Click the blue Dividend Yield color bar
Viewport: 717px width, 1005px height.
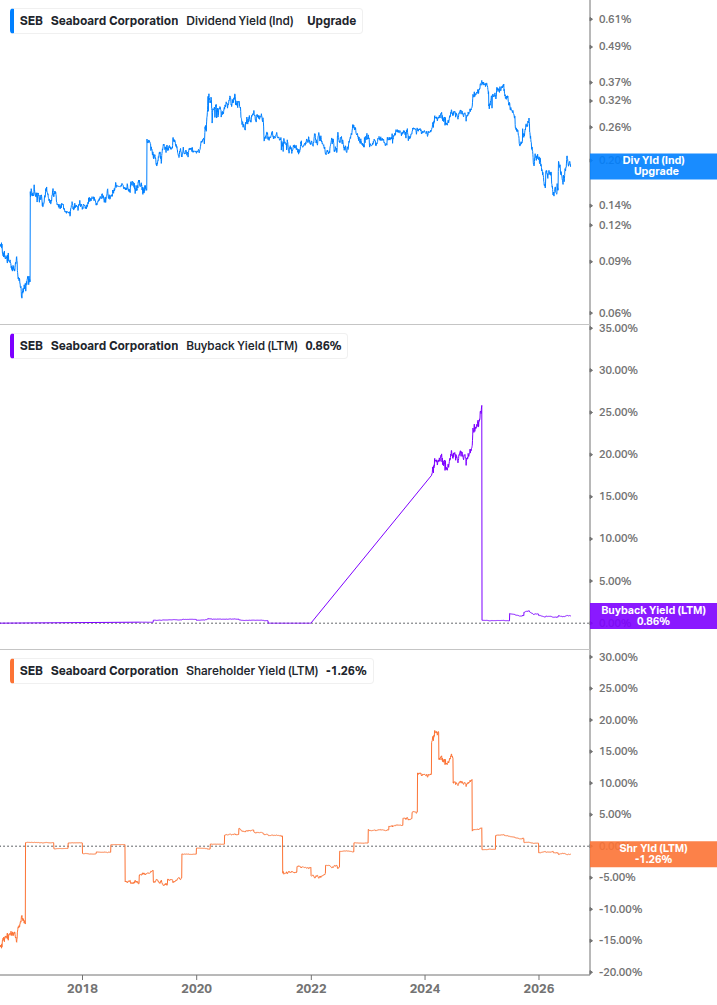(x=12, y=21)
